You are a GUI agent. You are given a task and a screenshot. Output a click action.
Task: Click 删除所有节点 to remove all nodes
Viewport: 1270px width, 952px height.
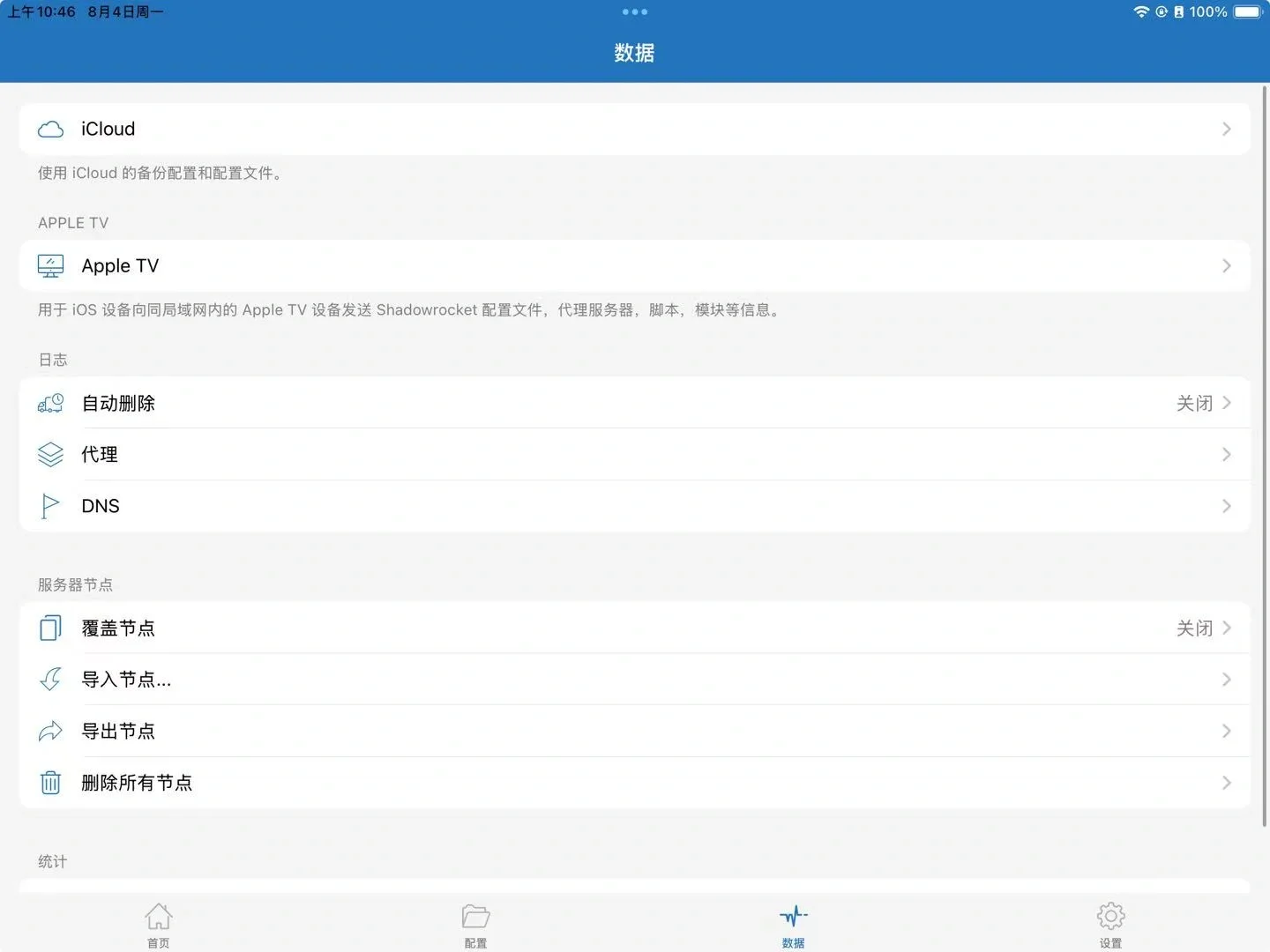click(x=138, y=782)
